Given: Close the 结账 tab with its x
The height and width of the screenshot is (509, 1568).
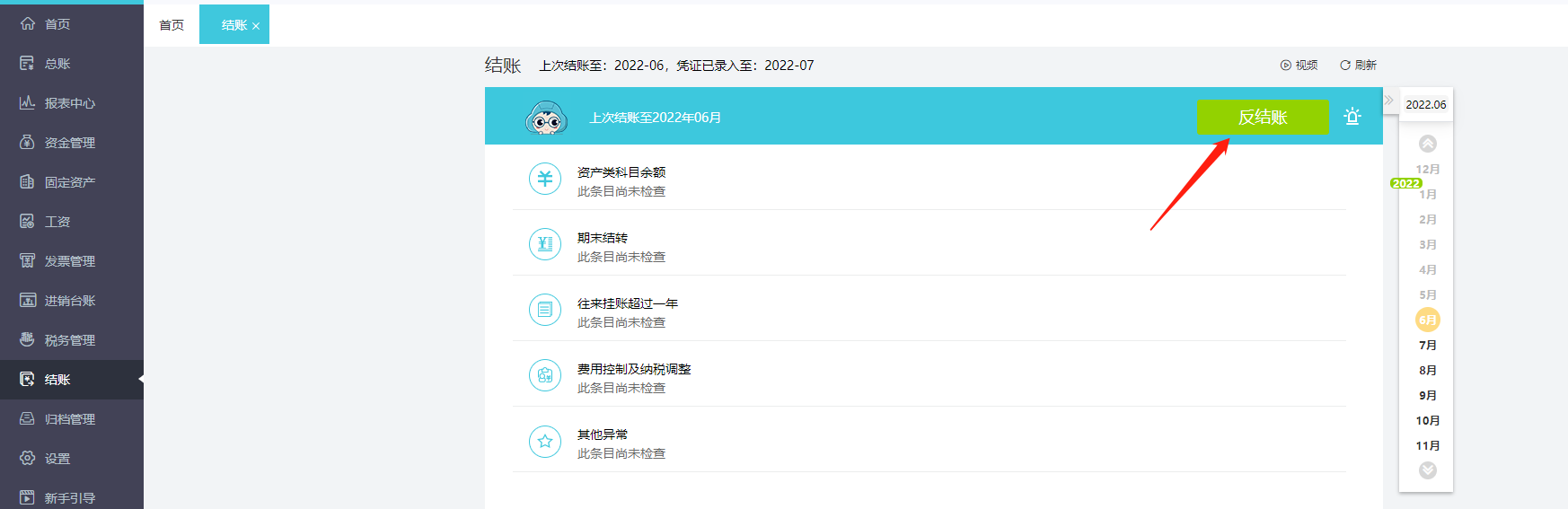Looking at the screenshot, I should 256,26.
